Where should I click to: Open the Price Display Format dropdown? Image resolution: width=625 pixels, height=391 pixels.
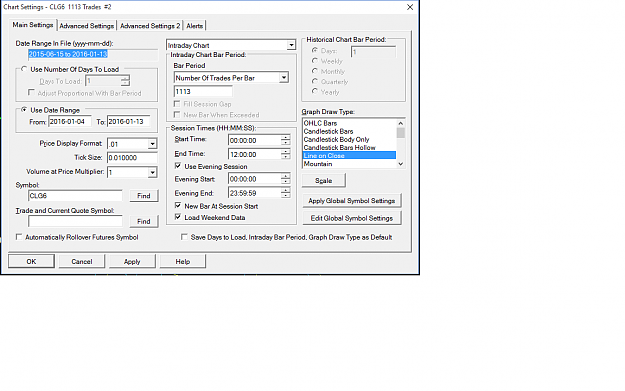[152, 144]
